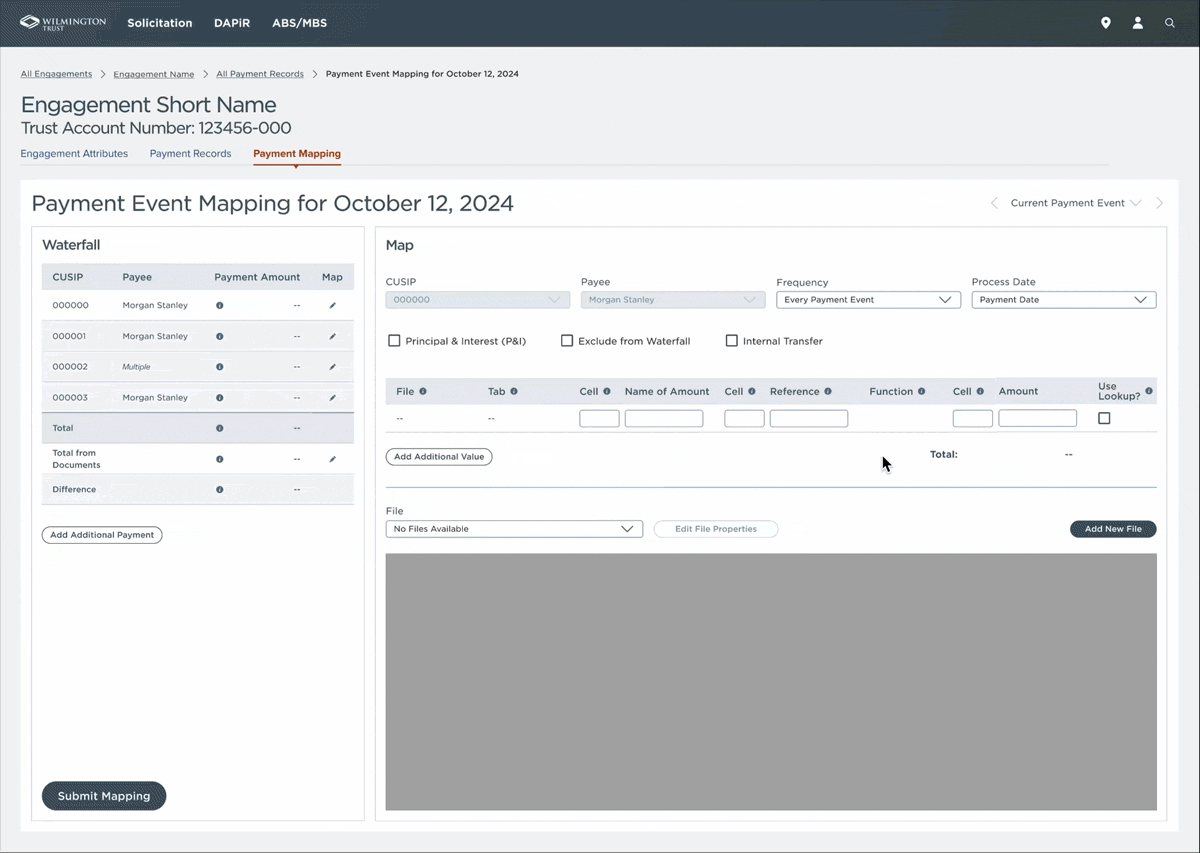Show info for CUSIP 000000 payment amount
The height and width of the screenshot is (853, 1200).
tap(220, 306)
